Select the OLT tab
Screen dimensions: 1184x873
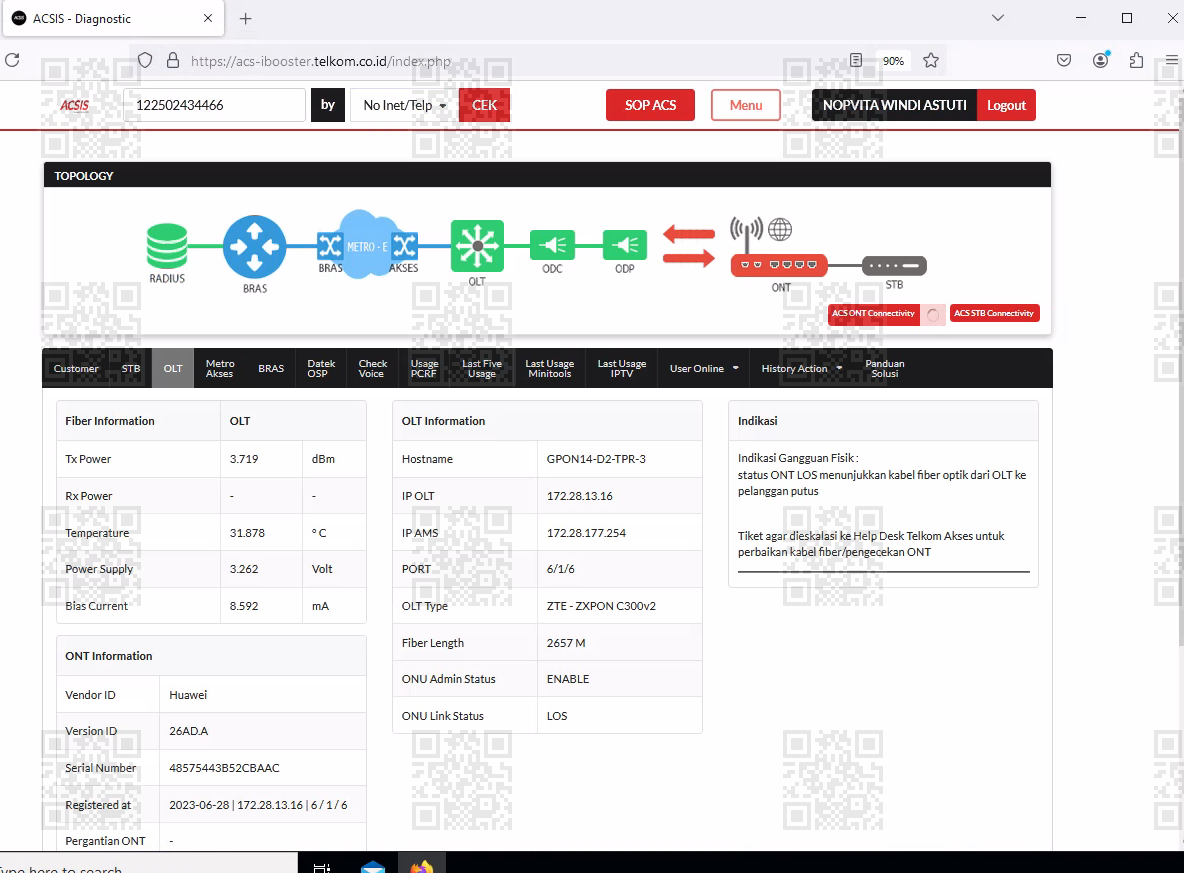[x=173, y=369]
